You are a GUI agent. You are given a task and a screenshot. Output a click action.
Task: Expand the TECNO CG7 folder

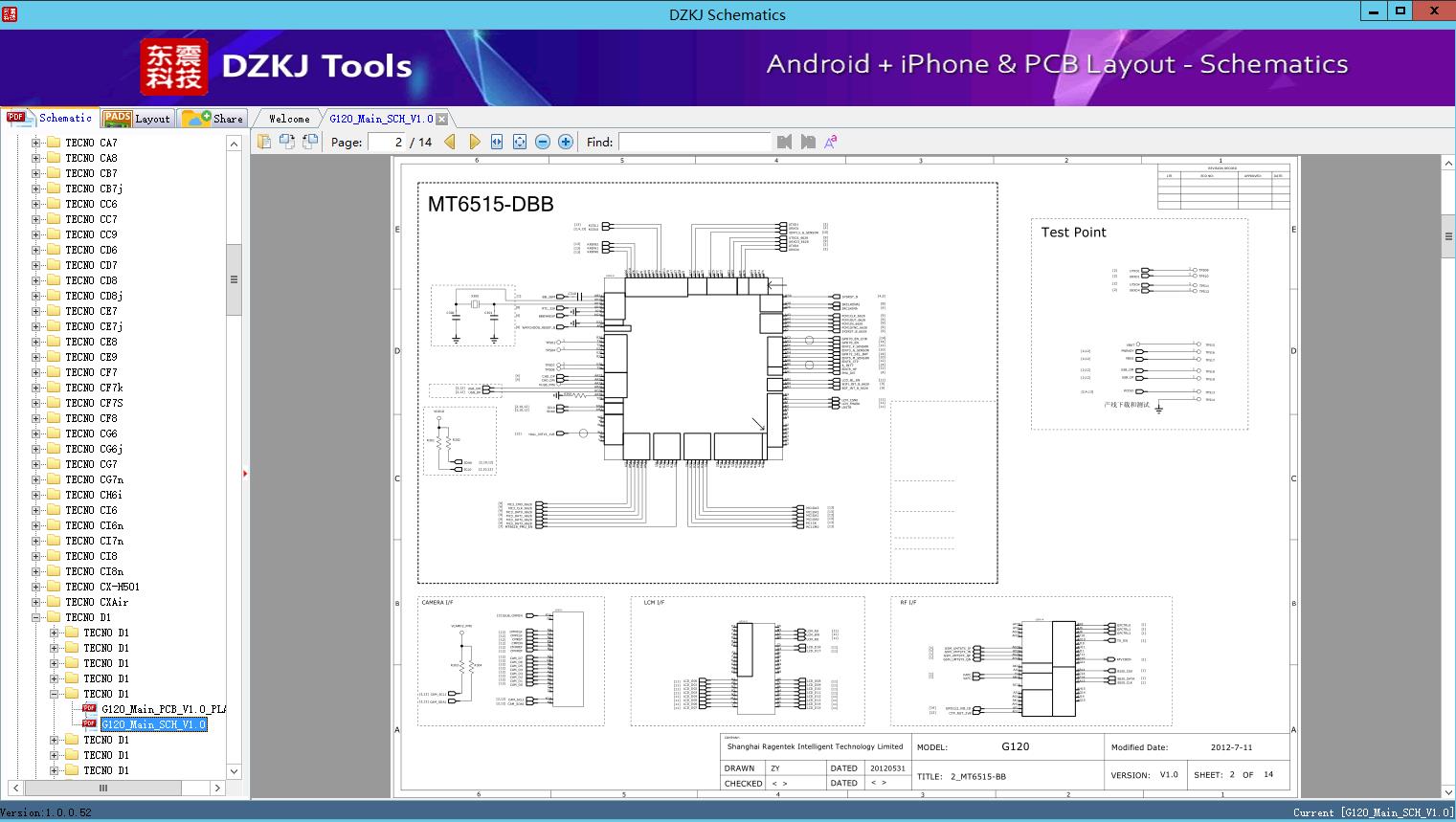pyautogui.click(x=36, y=464)
